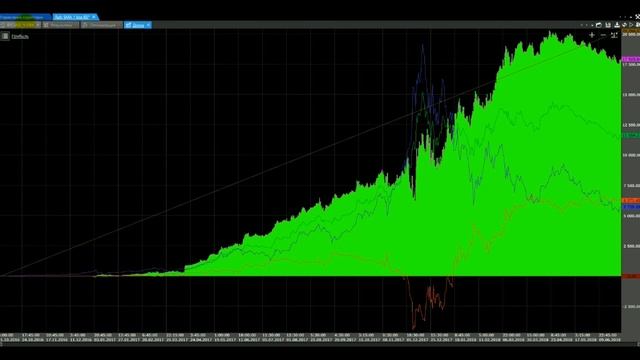Click the open-folder icon in top-right toolbar
The width and height of the screenshot is (640, 360).
point(599,25)
